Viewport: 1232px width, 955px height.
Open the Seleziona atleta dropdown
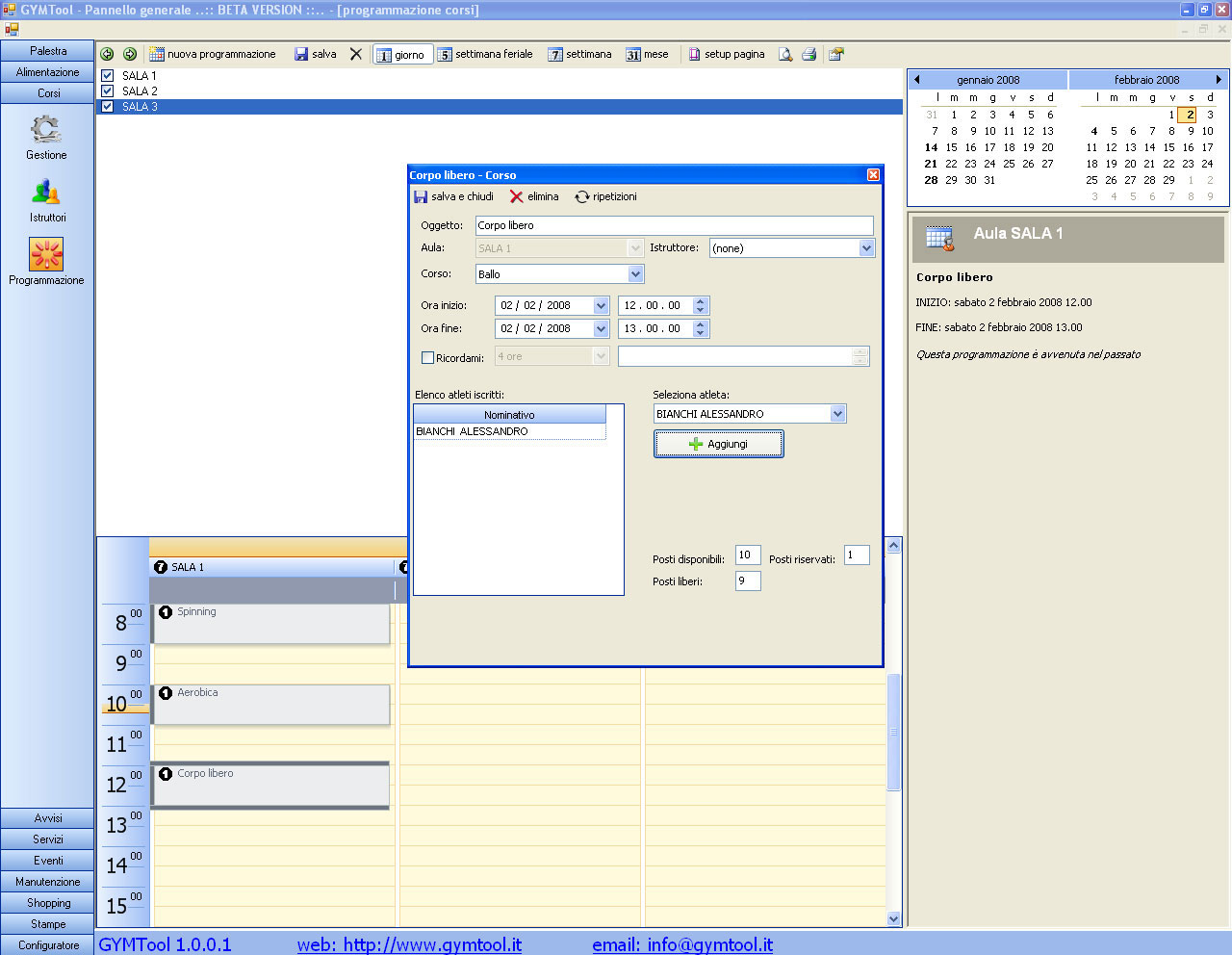[x=837, y=414]
